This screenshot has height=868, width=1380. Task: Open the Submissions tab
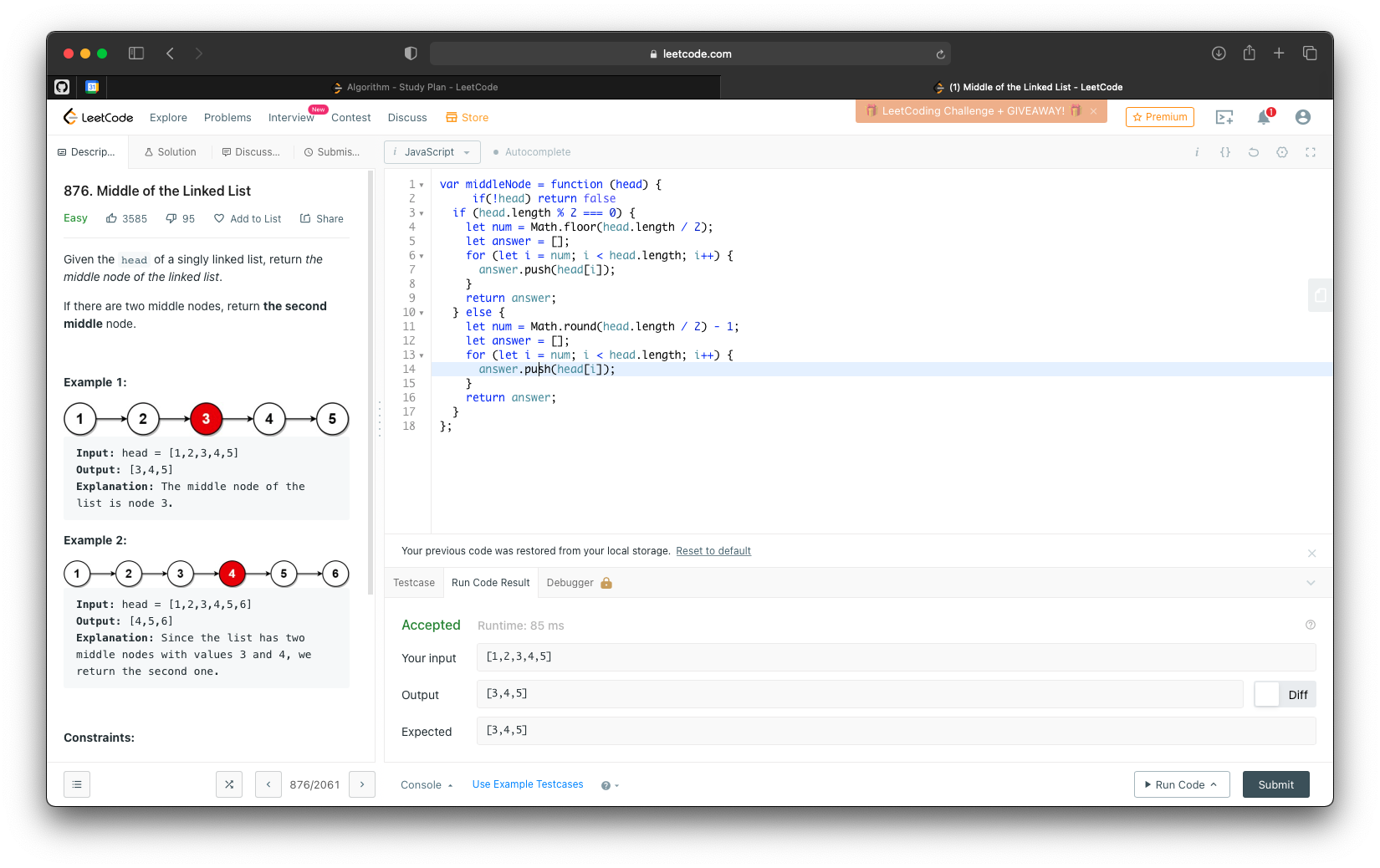pos(332,152)
